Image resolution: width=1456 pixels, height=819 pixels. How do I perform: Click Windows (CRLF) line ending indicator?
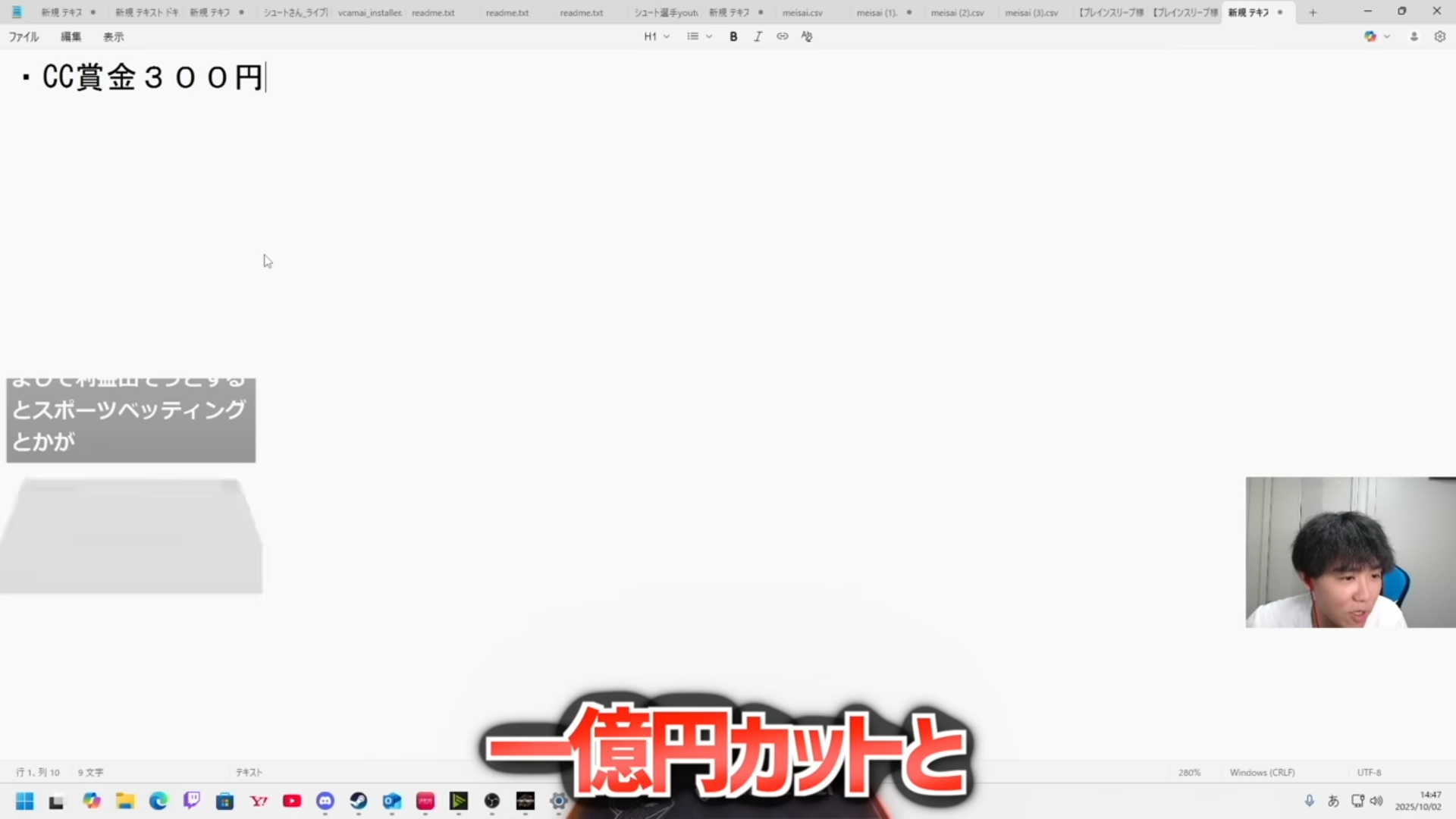[1262, 772]
